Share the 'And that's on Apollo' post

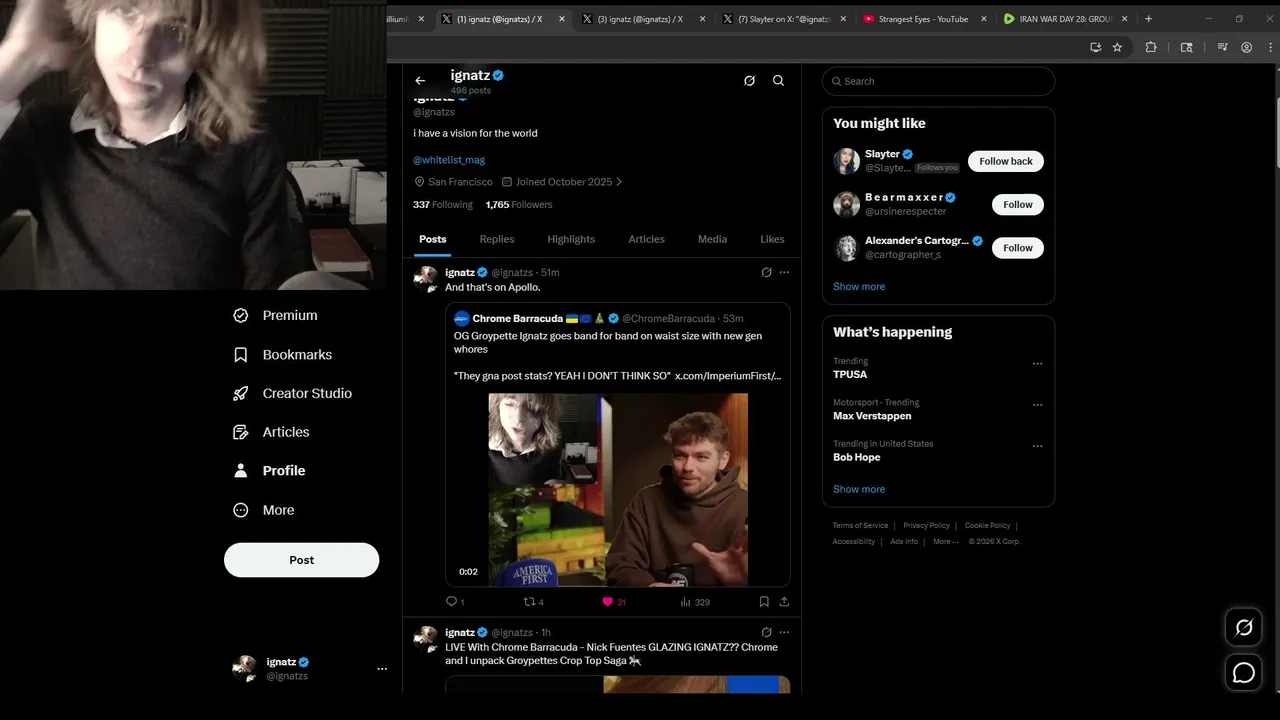784,602
